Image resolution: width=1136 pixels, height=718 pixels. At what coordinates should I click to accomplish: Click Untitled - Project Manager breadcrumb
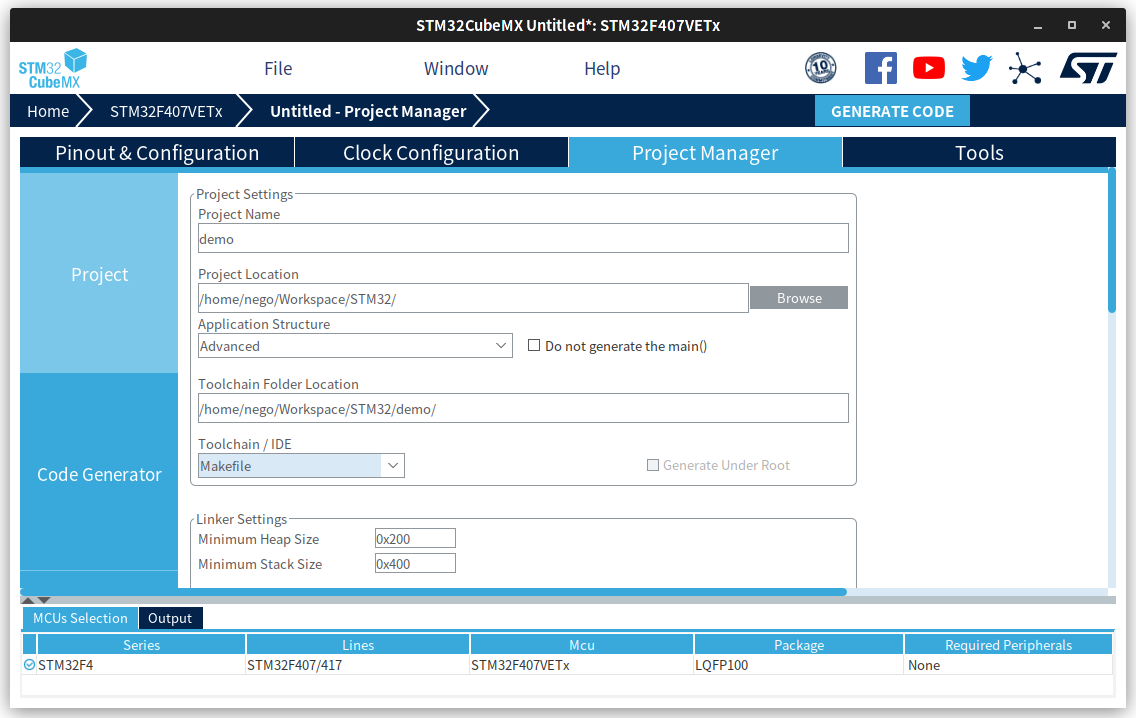coord(368,112)
